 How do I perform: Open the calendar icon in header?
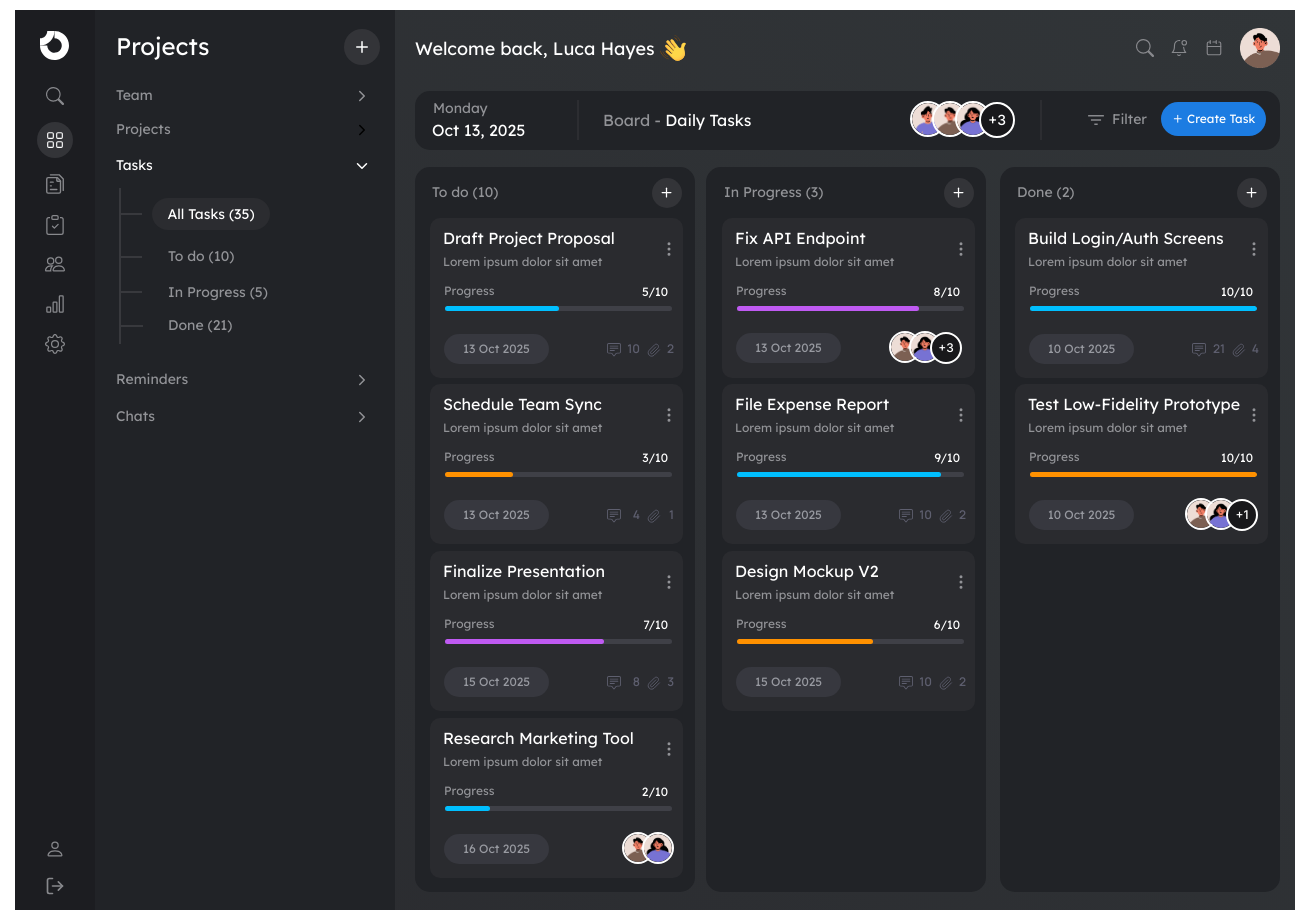1214,47
